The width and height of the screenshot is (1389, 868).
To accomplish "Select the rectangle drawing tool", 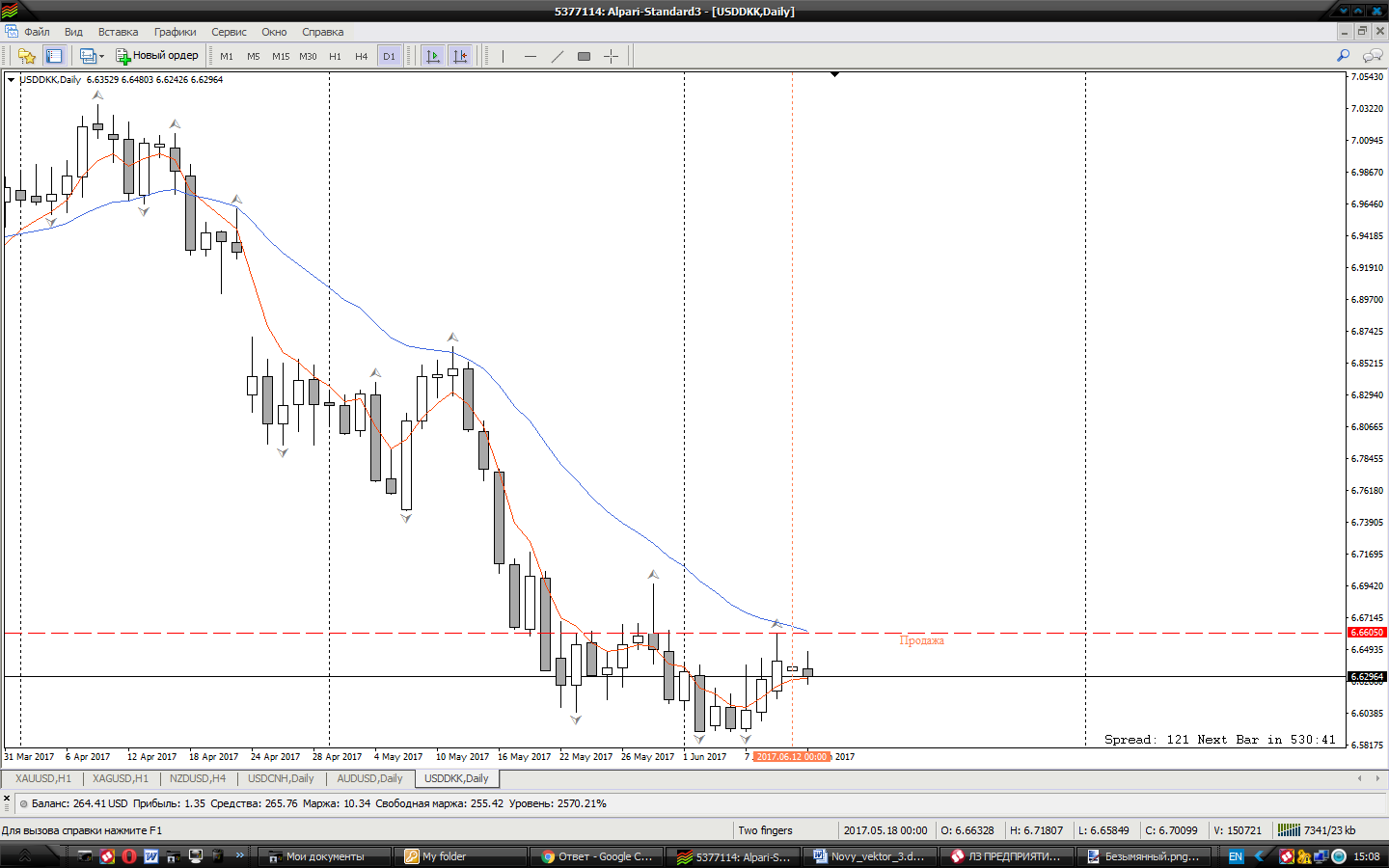I will pos(584,56).
